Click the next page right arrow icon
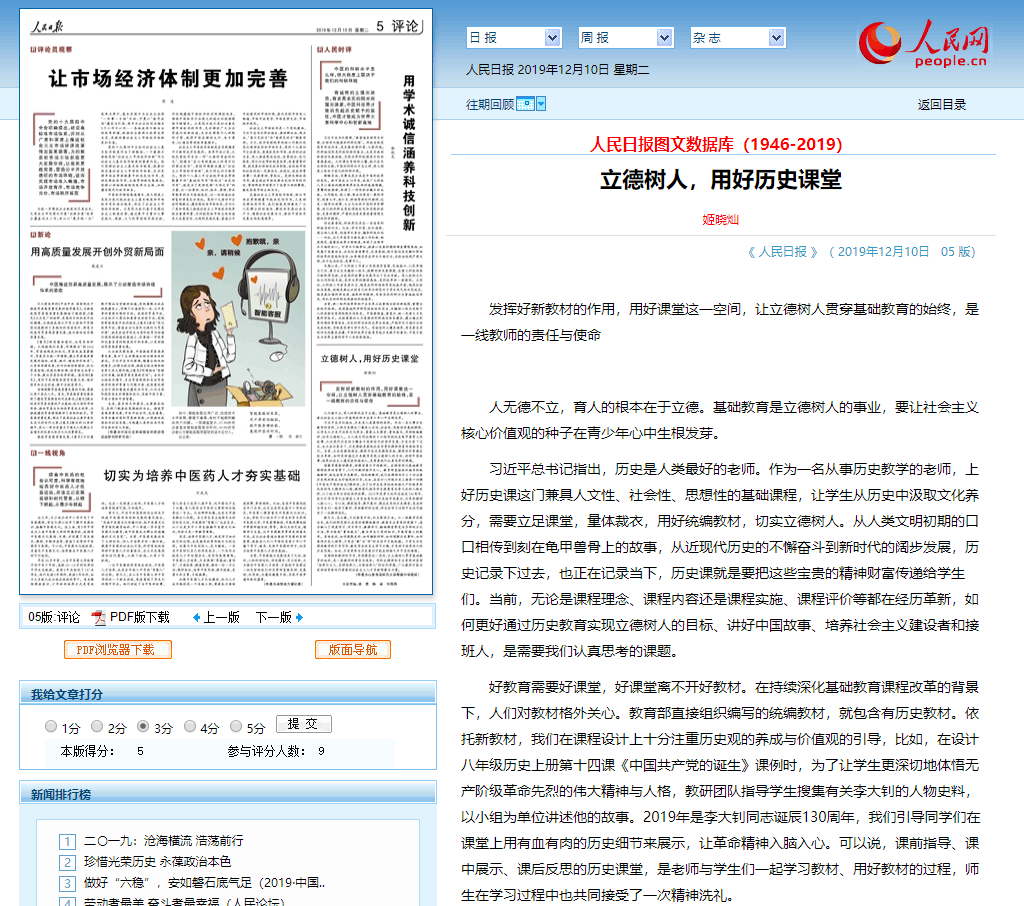This screenshot has height=906, width=1024. tap(299, 617)
